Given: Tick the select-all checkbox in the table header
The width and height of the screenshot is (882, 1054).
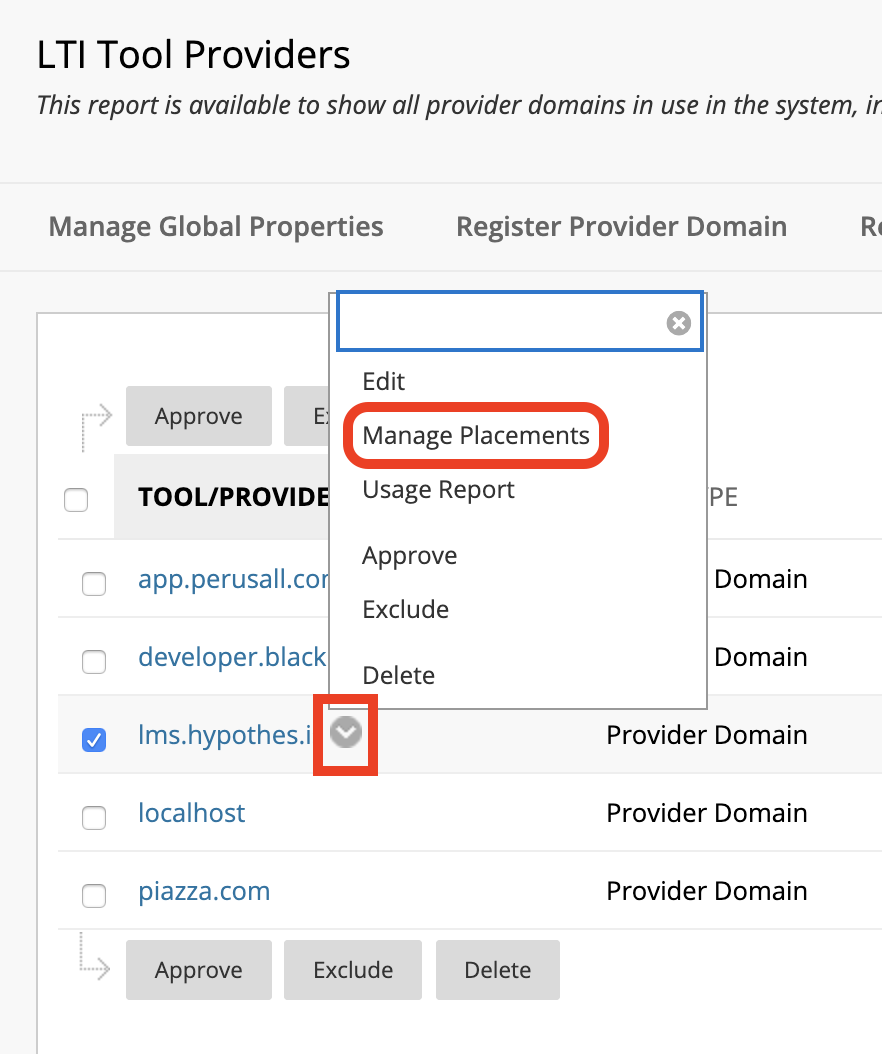Looking at the screenshot, I should (76, 500).
